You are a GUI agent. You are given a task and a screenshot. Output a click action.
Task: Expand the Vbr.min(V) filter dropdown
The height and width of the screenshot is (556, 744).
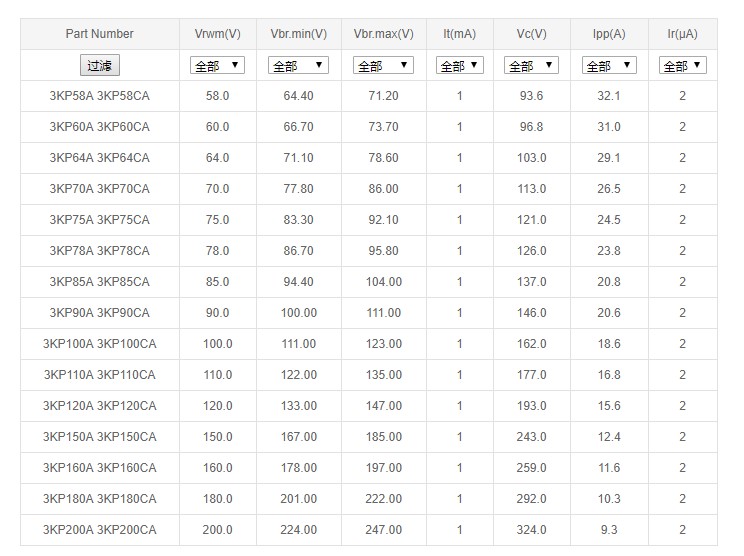pyautogui.click(x=298, y=66)
